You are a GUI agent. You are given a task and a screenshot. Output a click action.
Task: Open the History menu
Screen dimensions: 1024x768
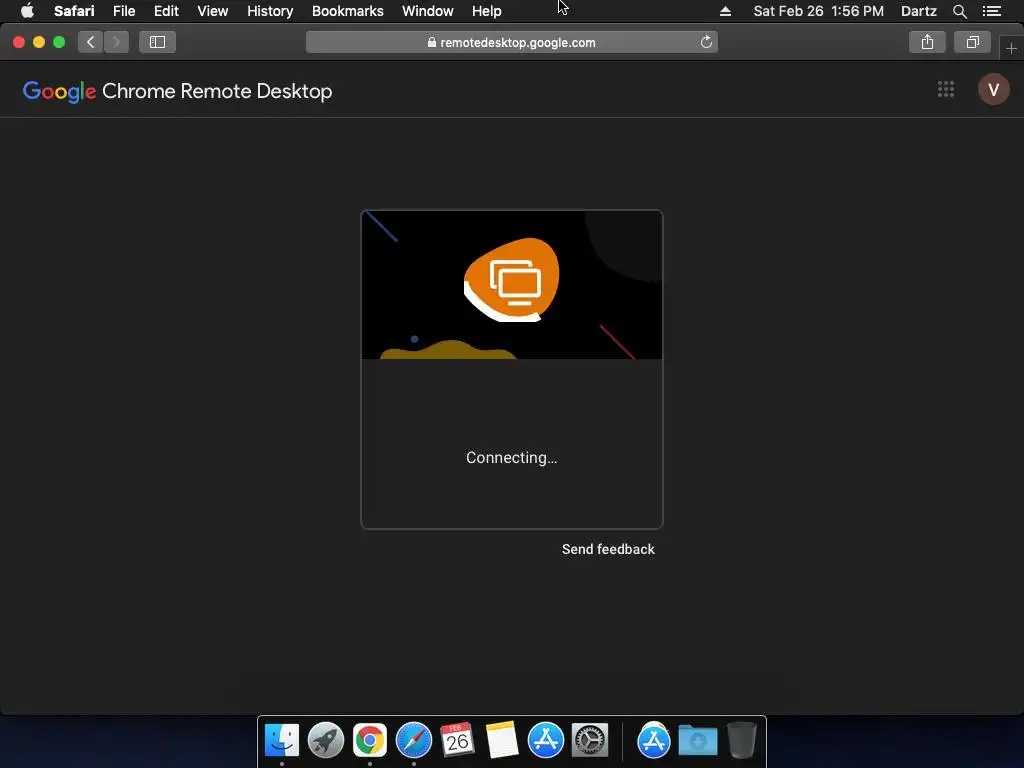point(270,11)
